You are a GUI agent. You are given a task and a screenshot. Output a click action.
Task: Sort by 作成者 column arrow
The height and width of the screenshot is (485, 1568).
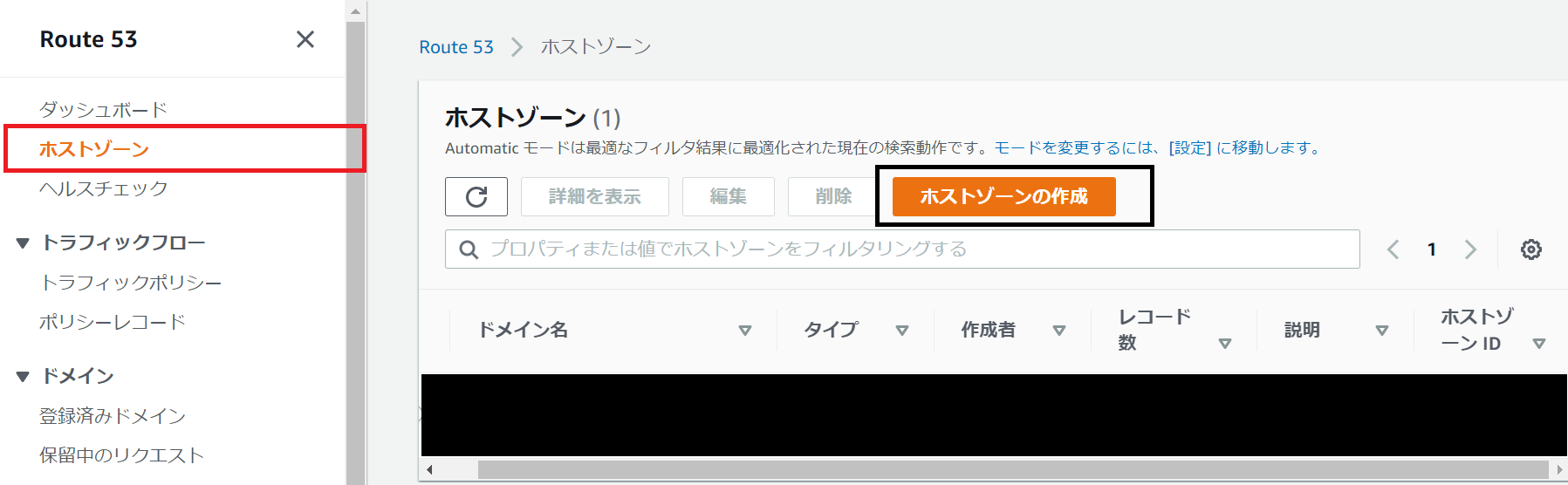[x=1059, y=331]
